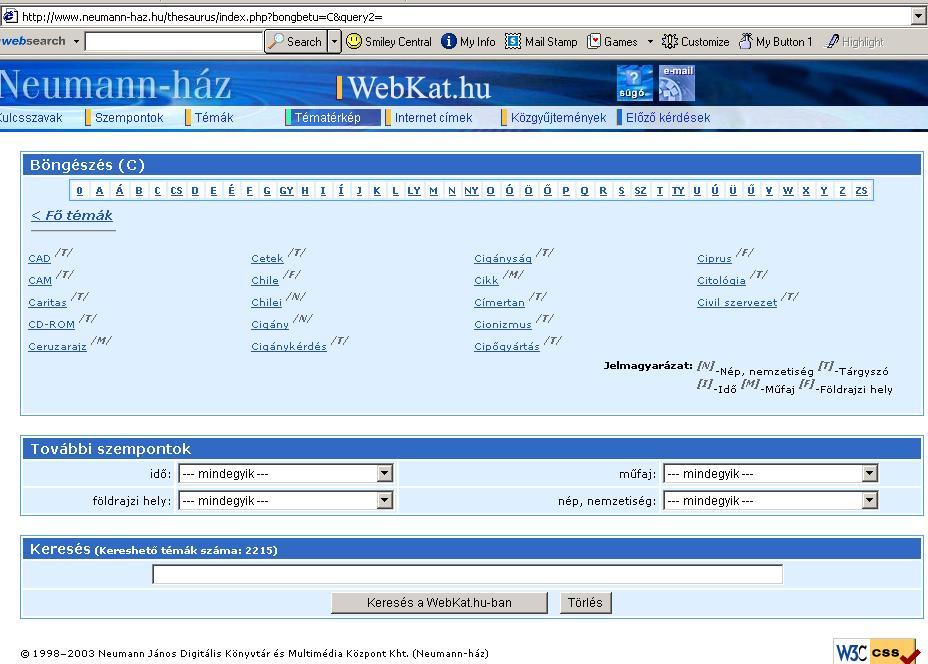Click the W3C CSS validation badge
The width and height of the screenshot is (928, 664).
pyautogui.click(x=877, y=652)
